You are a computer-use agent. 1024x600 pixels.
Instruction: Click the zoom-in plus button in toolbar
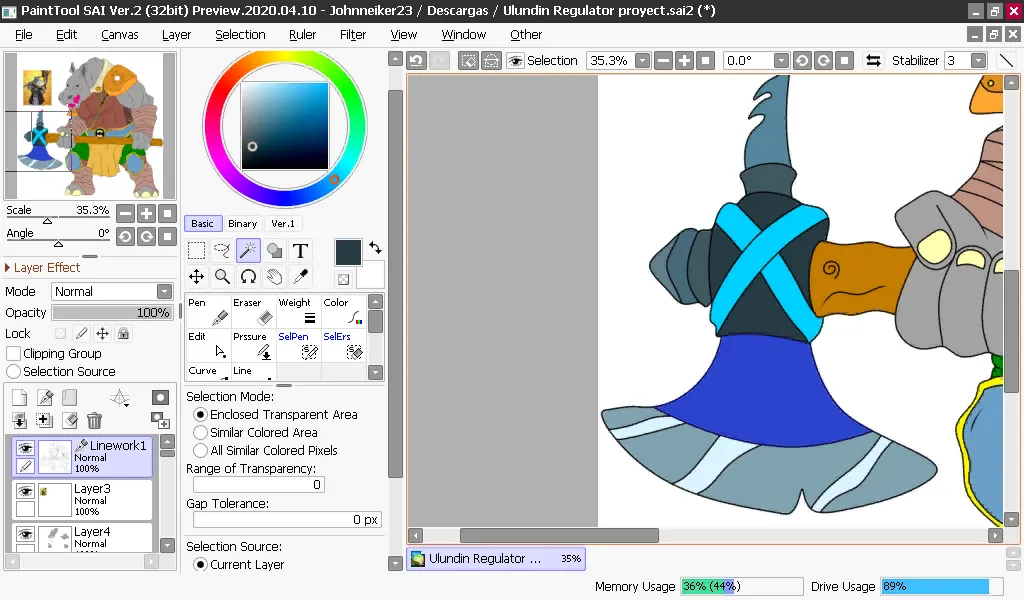[684, 61]
